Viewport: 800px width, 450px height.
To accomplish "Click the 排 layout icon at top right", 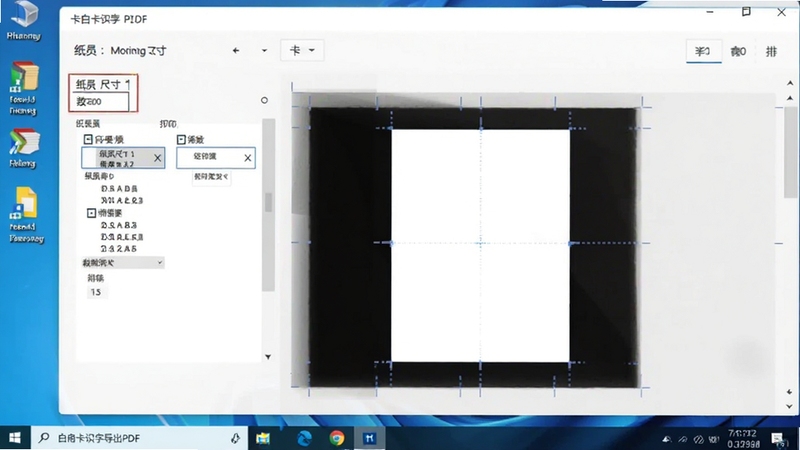I will point(771,51).
